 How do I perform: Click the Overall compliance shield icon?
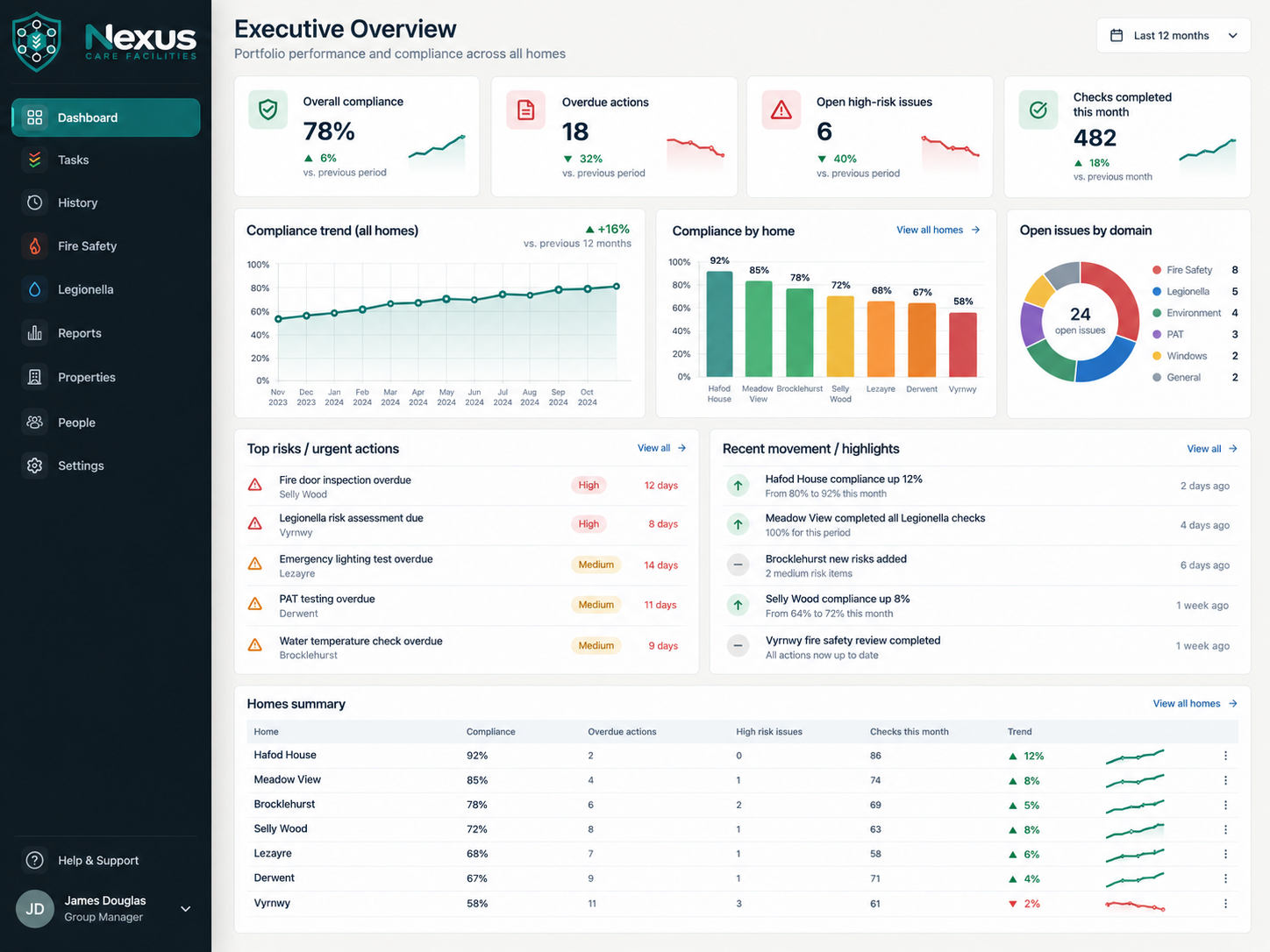[x=268, y=110]
